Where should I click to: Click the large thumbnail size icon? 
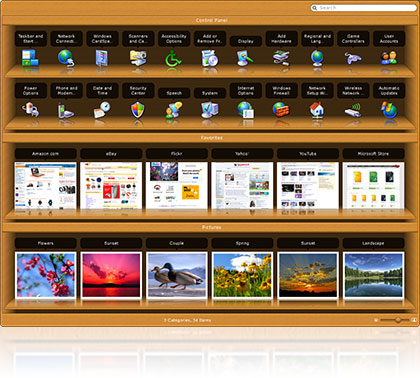click(x=414, y=320)
